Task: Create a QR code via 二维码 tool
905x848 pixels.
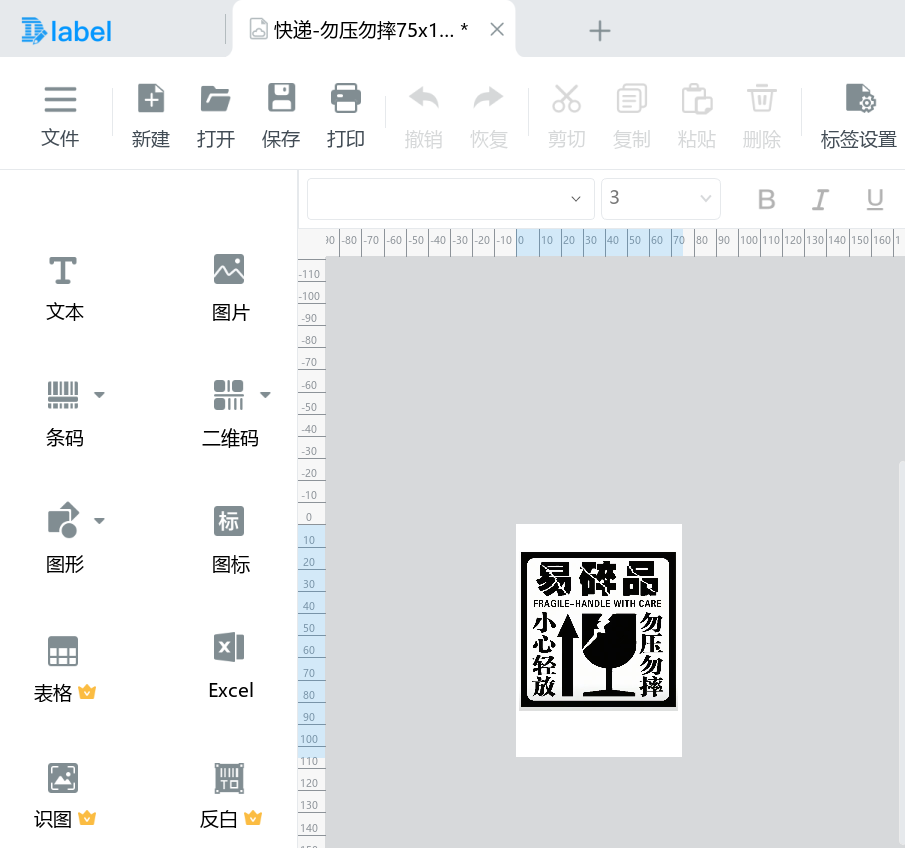Action: (229, 413)
